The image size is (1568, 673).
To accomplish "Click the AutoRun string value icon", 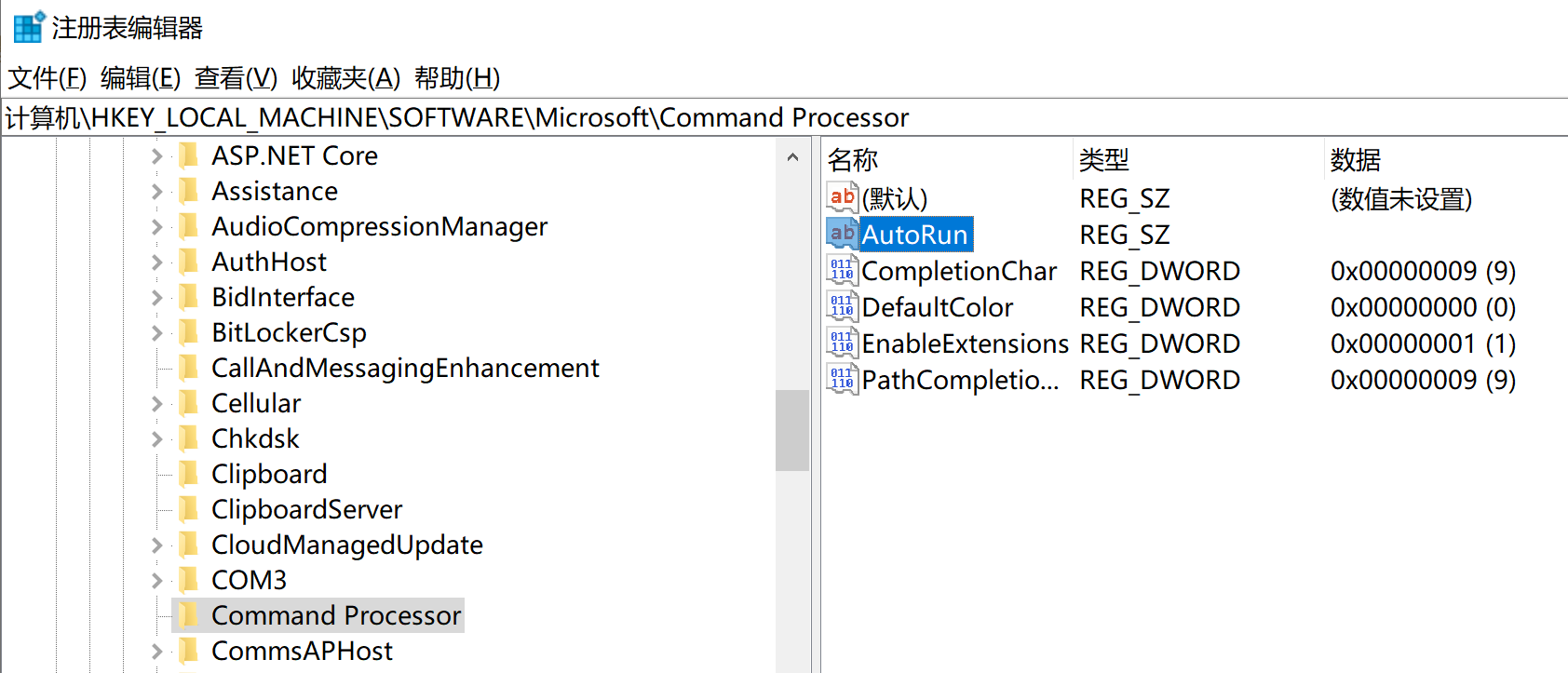I will point(842,234).
